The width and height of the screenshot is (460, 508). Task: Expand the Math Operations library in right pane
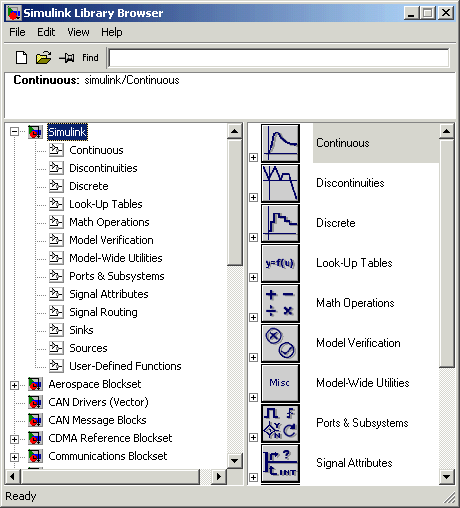[253, 317]
